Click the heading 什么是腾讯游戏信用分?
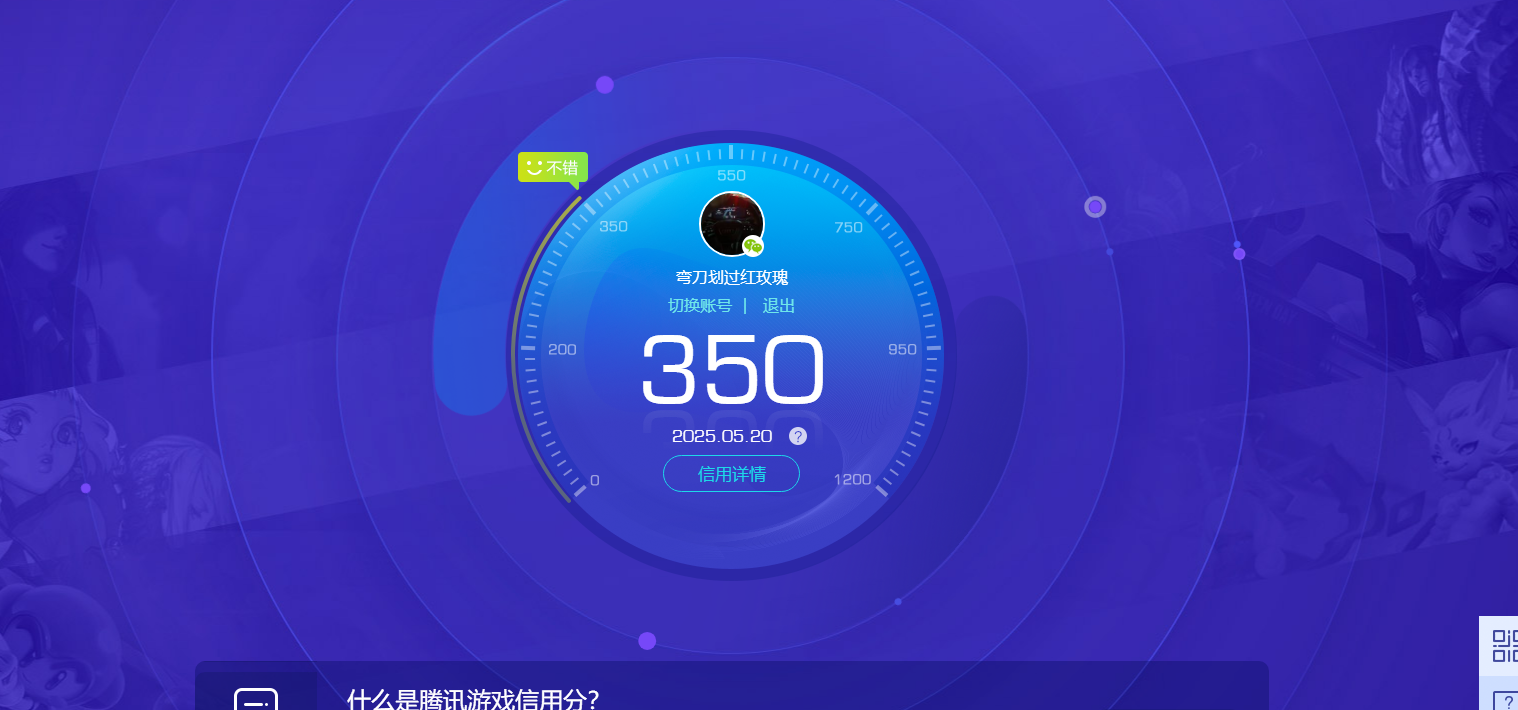This screenshot has width=1518, height=710. coord(473,699)
